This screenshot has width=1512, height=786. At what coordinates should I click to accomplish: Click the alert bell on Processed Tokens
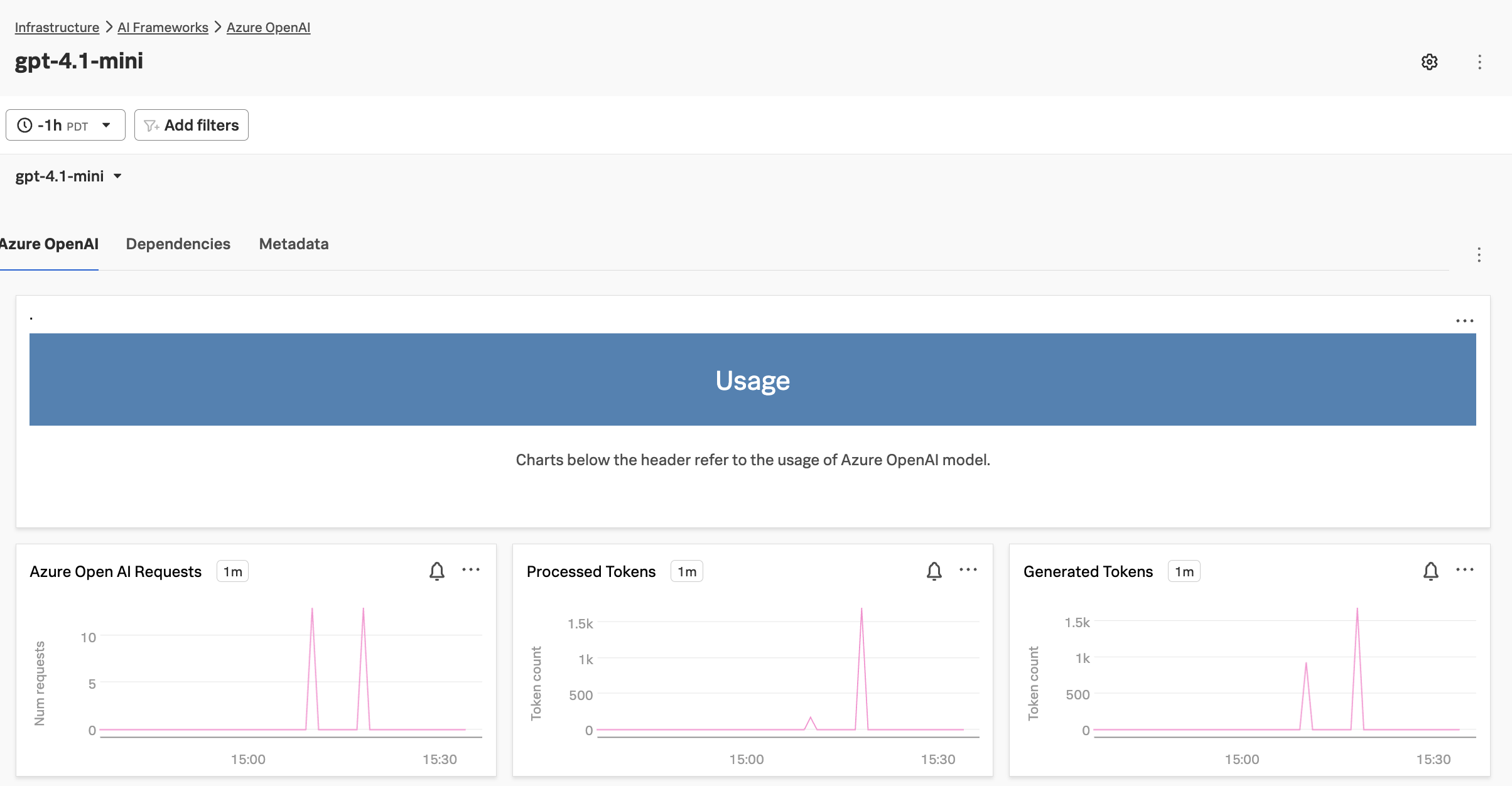click(x=934, y=571)
